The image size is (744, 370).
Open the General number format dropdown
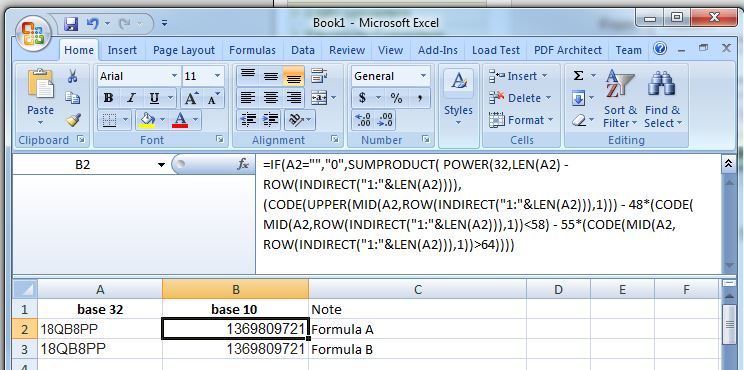point(423,76)
